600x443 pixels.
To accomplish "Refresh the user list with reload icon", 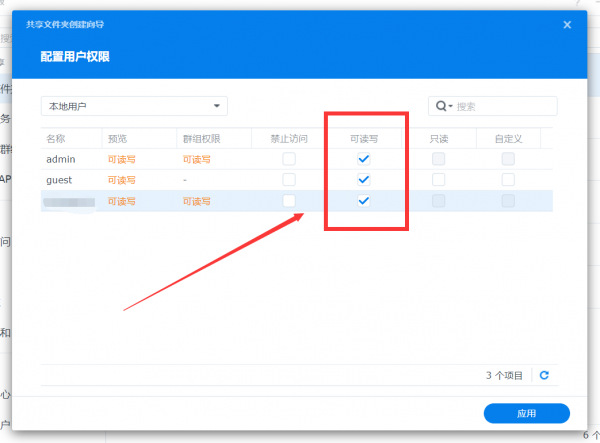I will [x=544, y=375].
